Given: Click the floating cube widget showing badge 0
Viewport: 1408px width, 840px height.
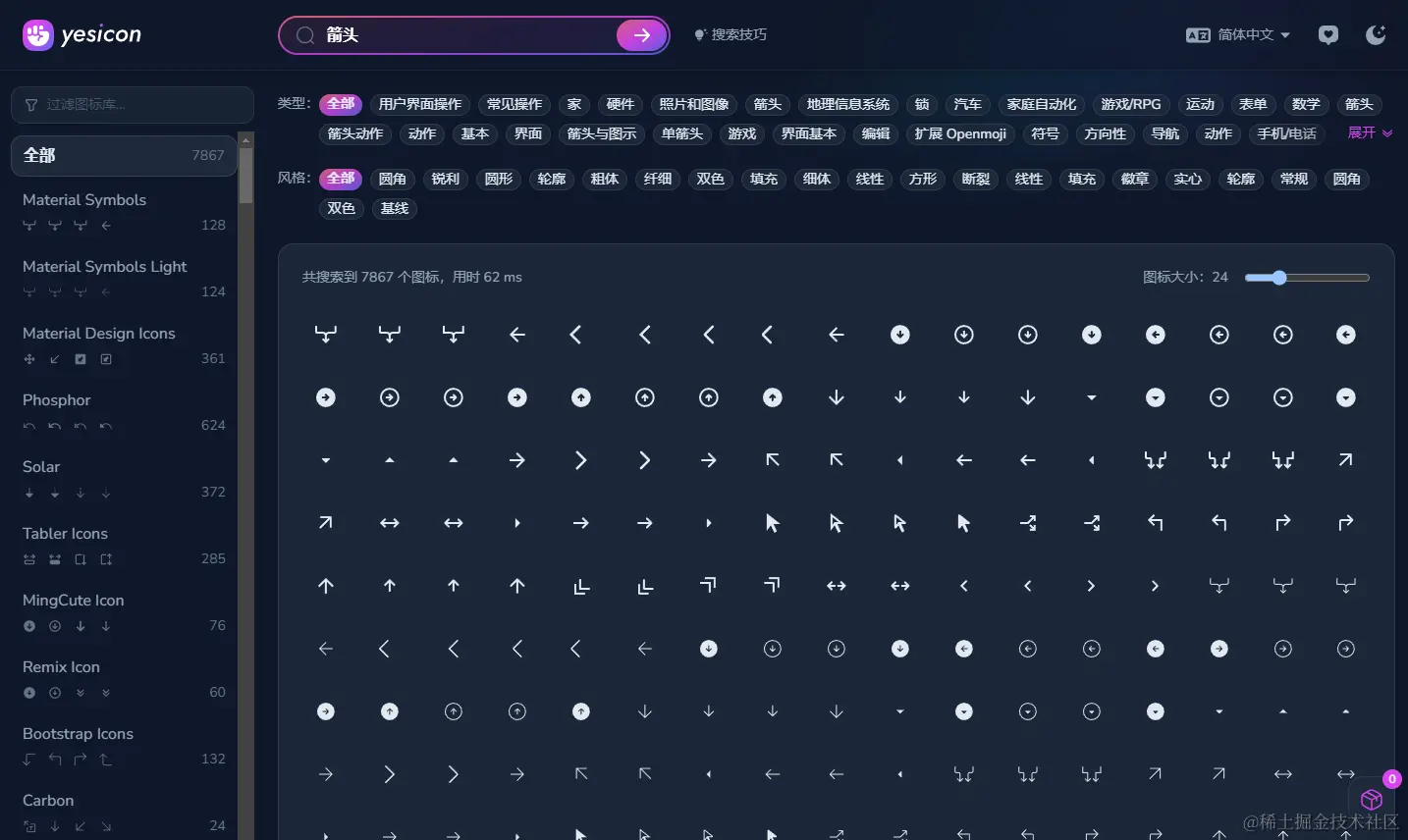Looking at the screenshot, I should click(1372, 800).
